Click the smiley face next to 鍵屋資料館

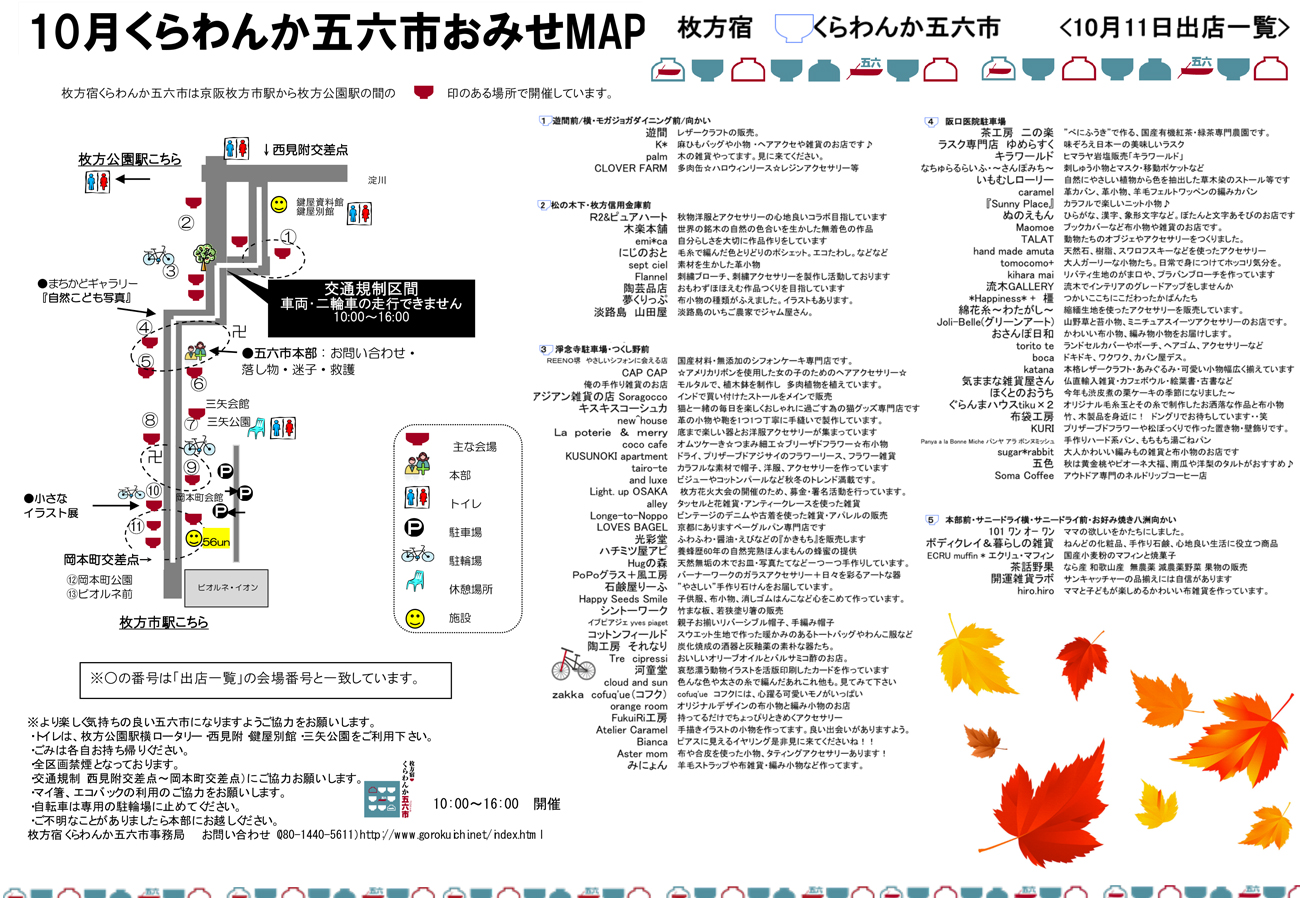tap(279, 205)
